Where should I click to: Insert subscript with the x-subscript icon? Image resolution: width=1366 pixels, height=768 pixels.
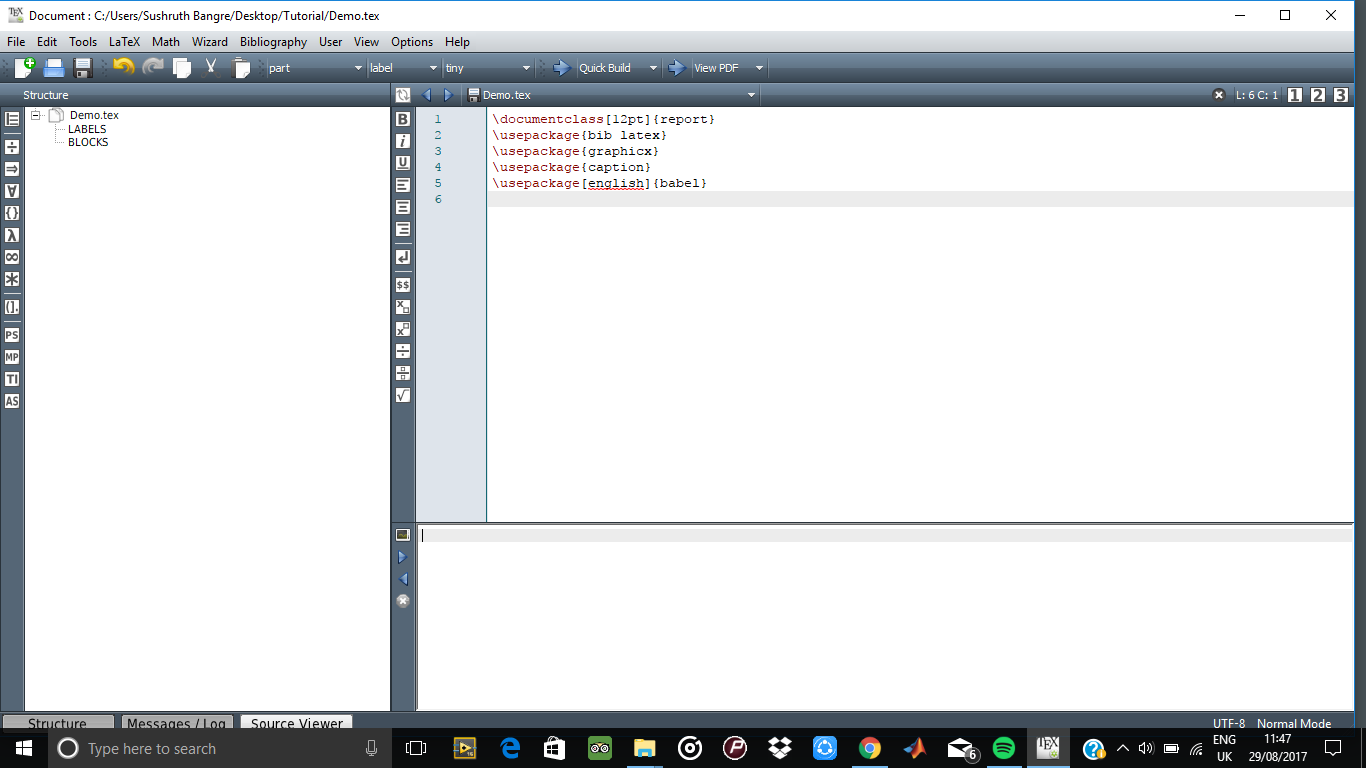point(403,307)
